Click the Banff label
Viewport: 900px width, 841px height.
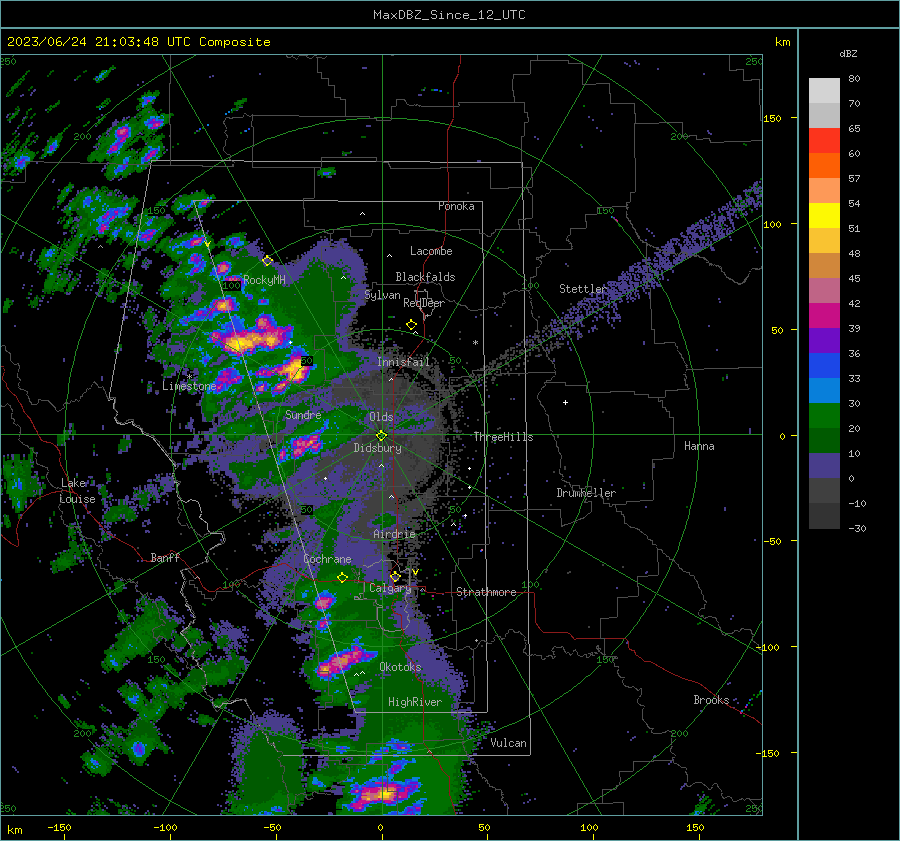pos(165,557)
